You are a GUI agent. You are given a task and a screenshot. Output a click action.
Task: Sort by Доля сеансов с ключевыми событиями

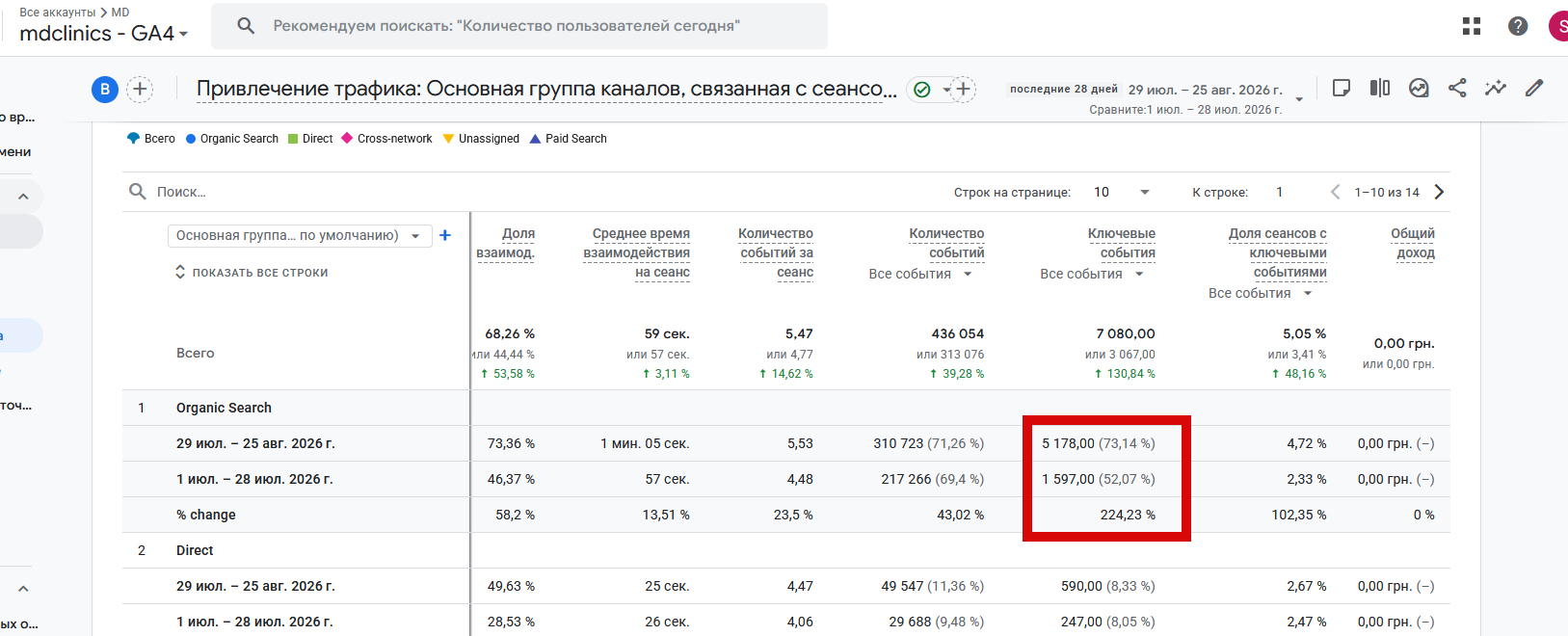tap(1278, 252)
